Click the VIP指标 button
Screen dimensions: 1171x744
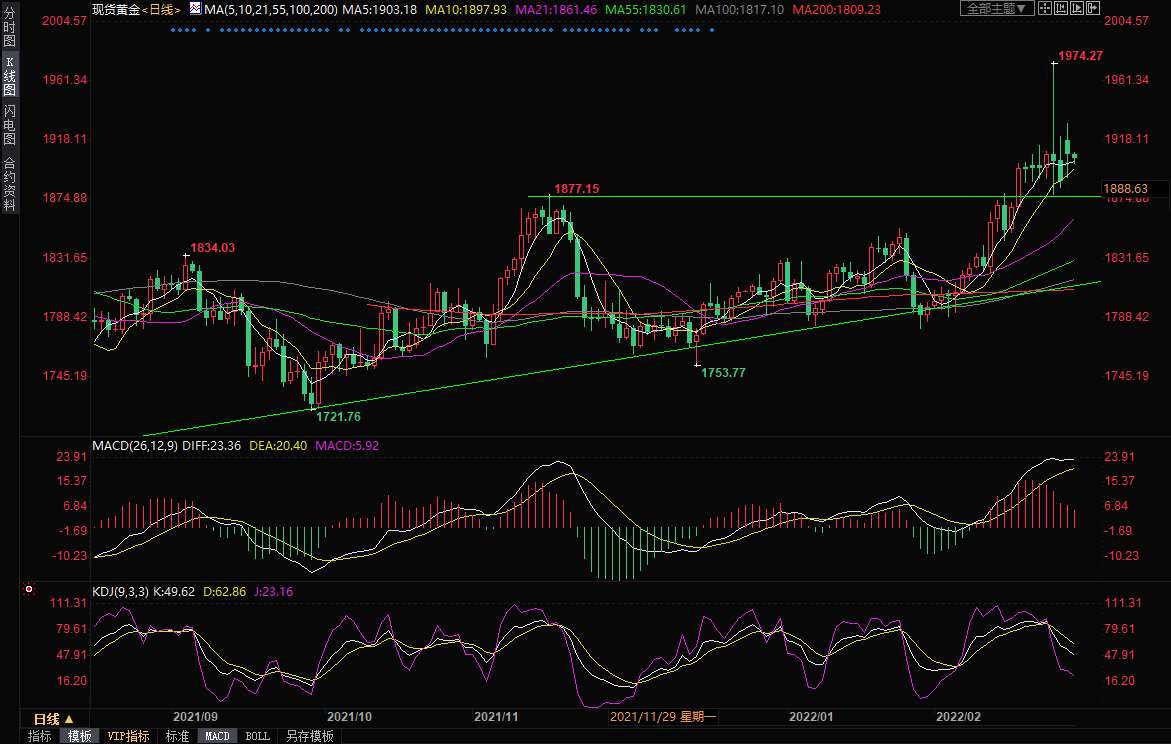pos(129,736)
